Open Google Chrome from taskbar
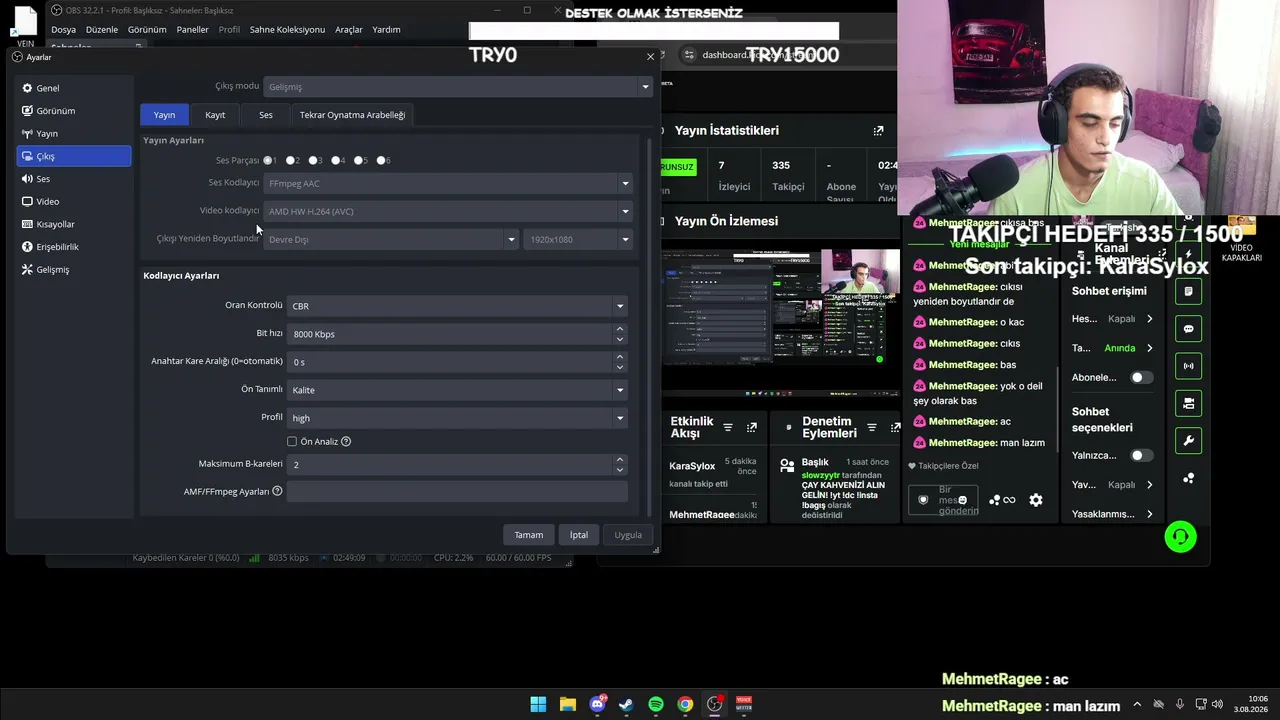Viewport: 1280px width, 720px height. pyautogui.click(x=685, y=704)
